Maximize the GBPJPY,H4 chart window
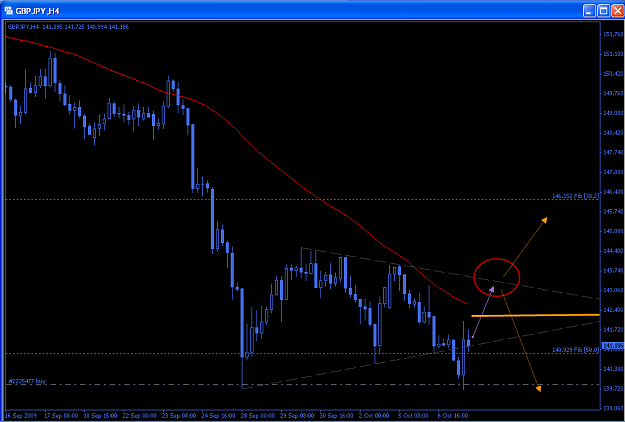625x422 pixels. (603, 11)
